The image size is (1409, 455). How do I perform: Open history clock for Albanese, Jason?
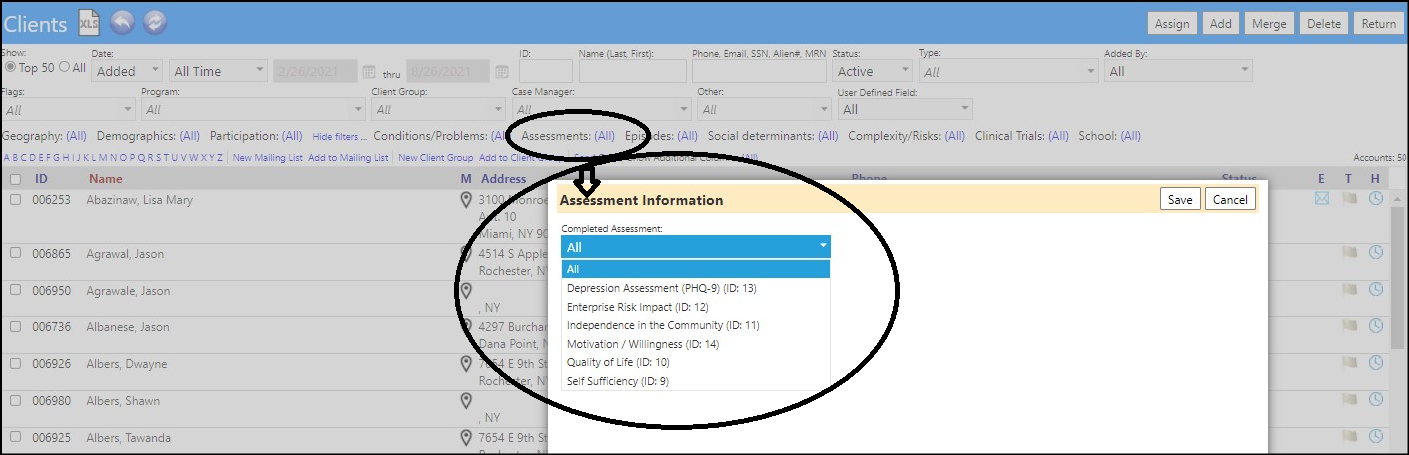1375,326
